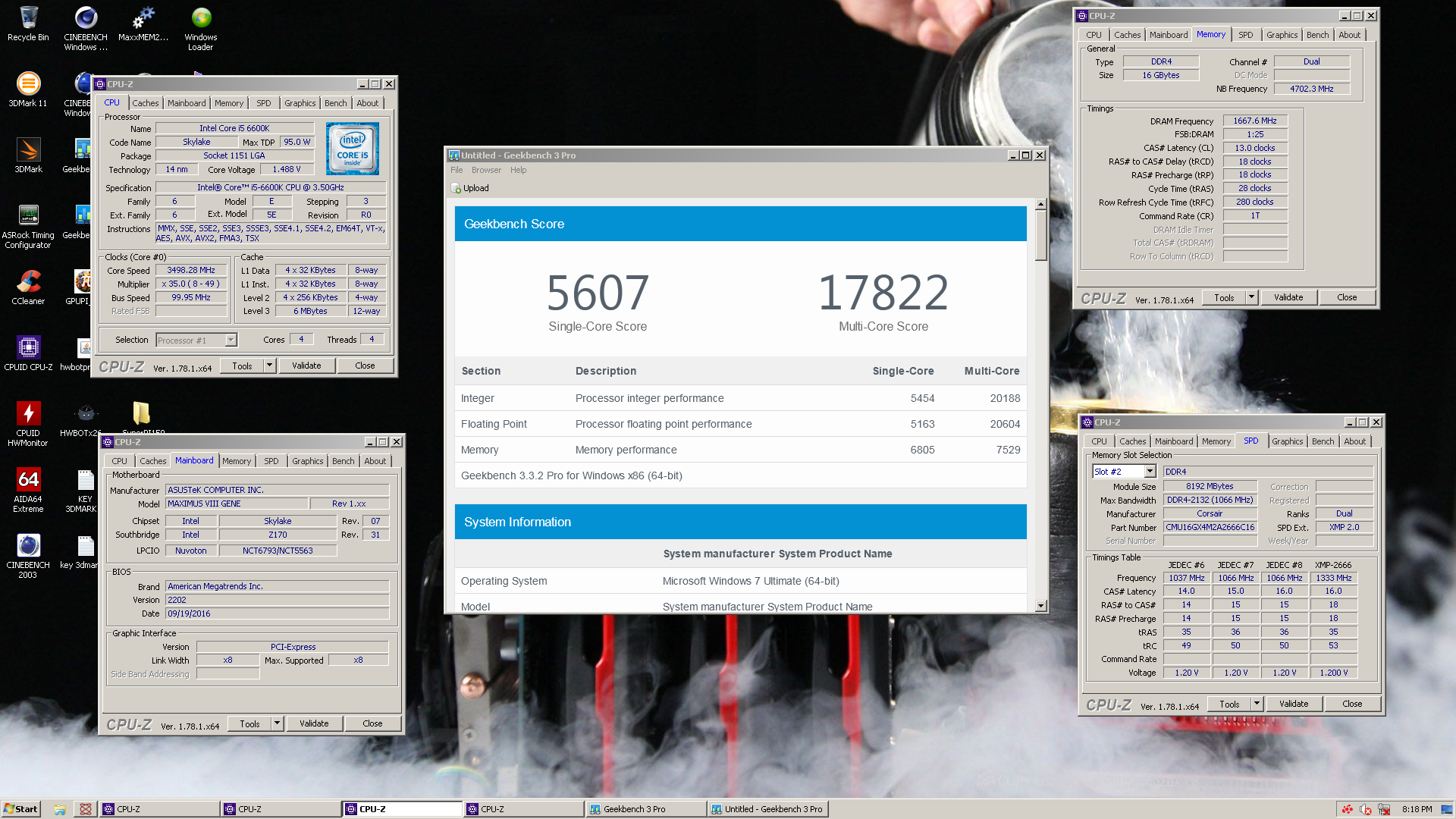
Task: Click Upload icon in Geekbench toolbar
Action: point(456,188)
